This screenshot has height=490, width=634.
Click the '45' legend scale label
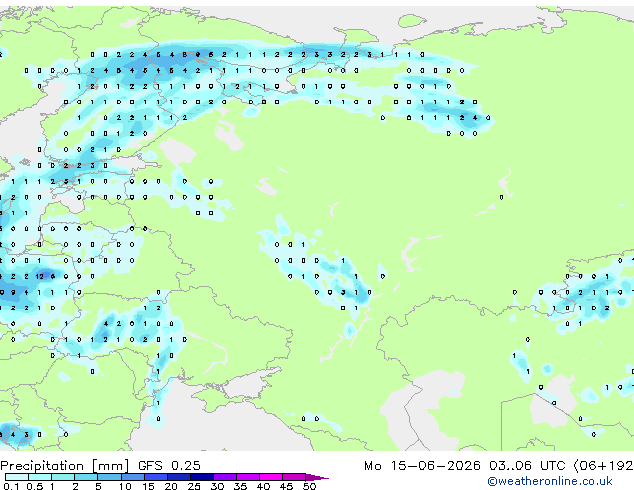point(286,486)
